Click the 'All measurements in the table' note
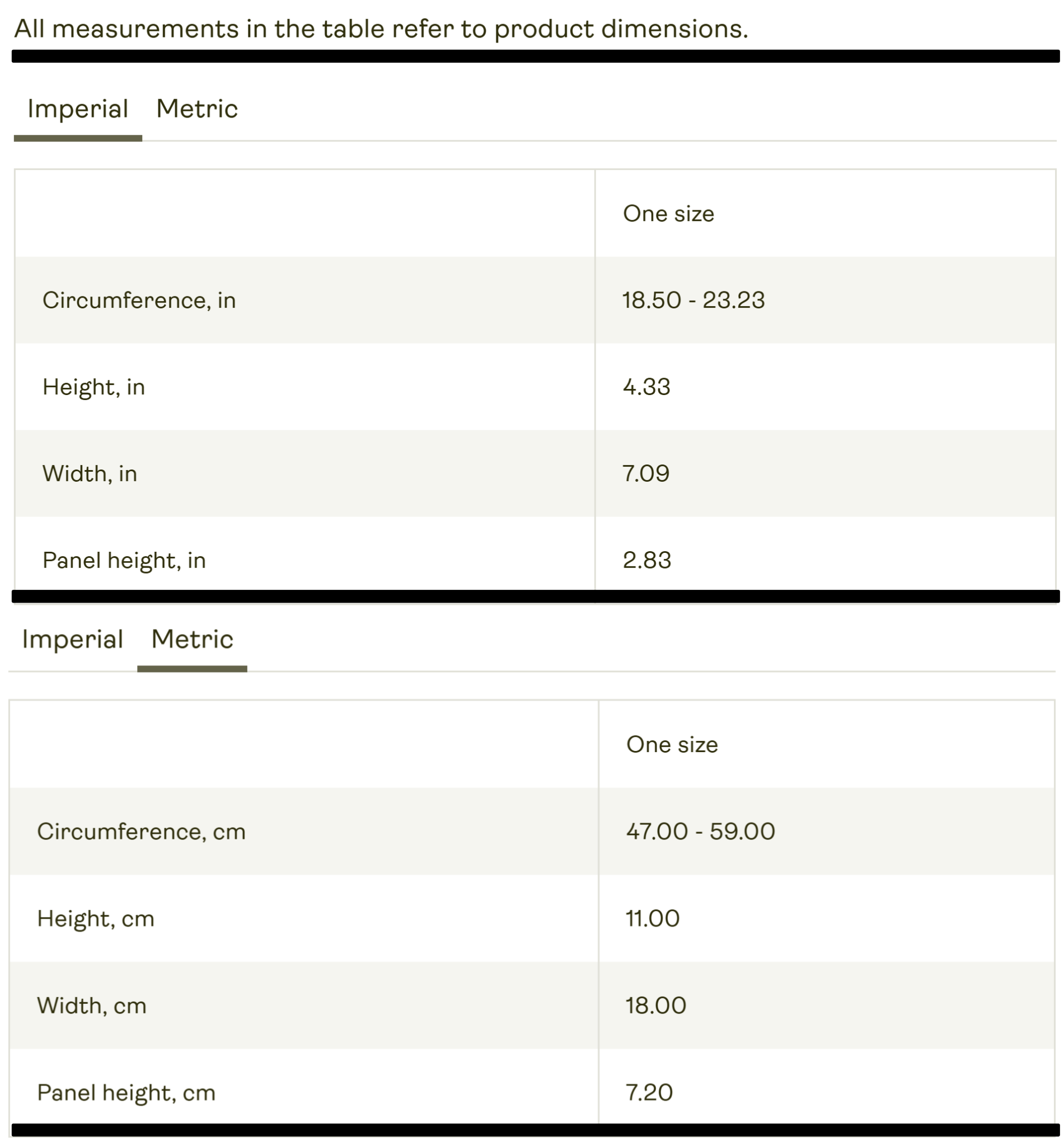Viewport: 1064px width, 1146px height. 381,29
